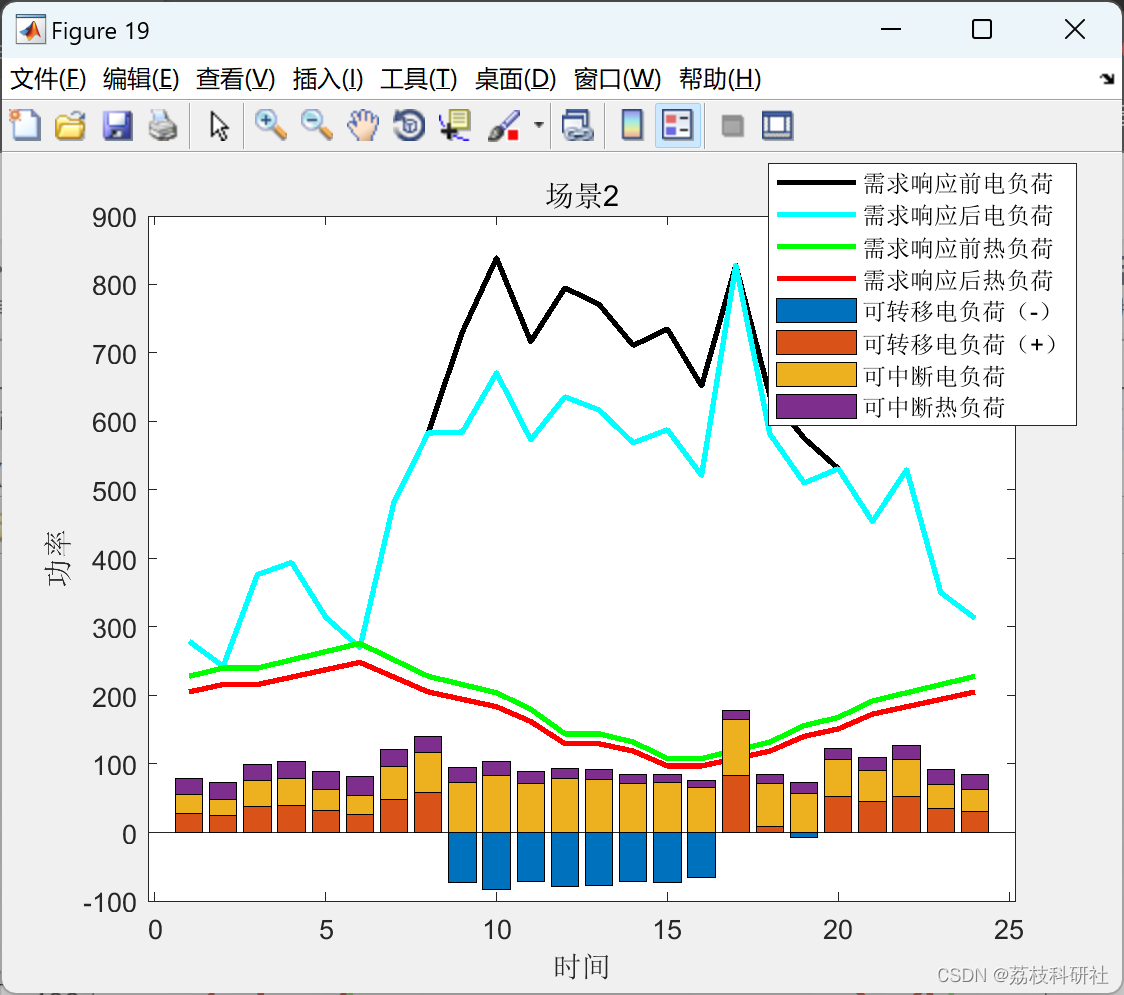
Task: Click the cyan legend line sample
Action: (x=816, y=214)
